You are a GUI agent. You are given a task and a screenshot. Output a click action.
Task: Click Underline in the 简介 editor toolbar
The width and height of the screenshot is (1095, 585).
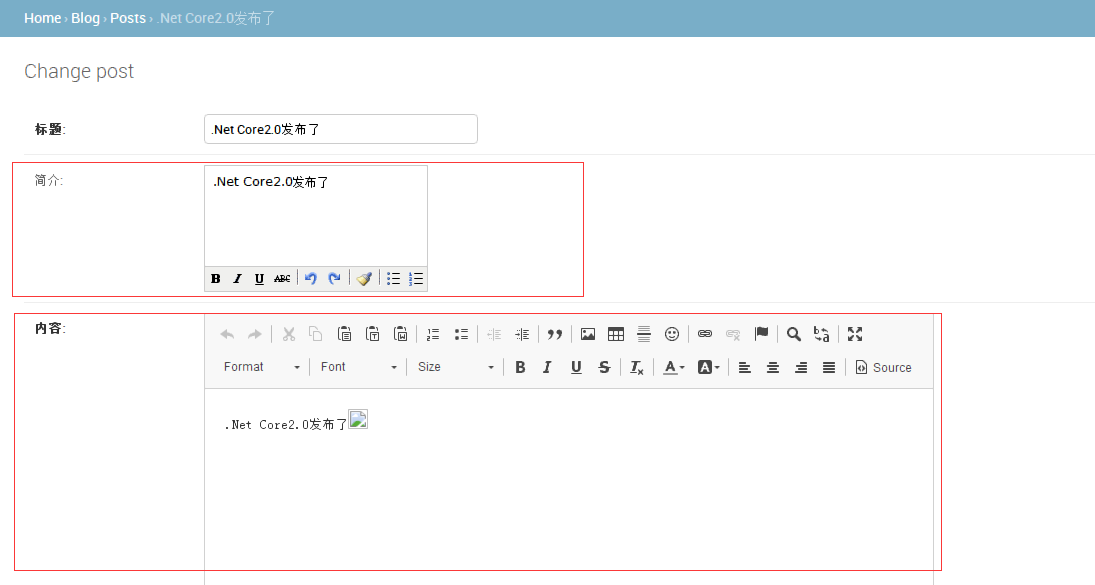tap(259, 279)
